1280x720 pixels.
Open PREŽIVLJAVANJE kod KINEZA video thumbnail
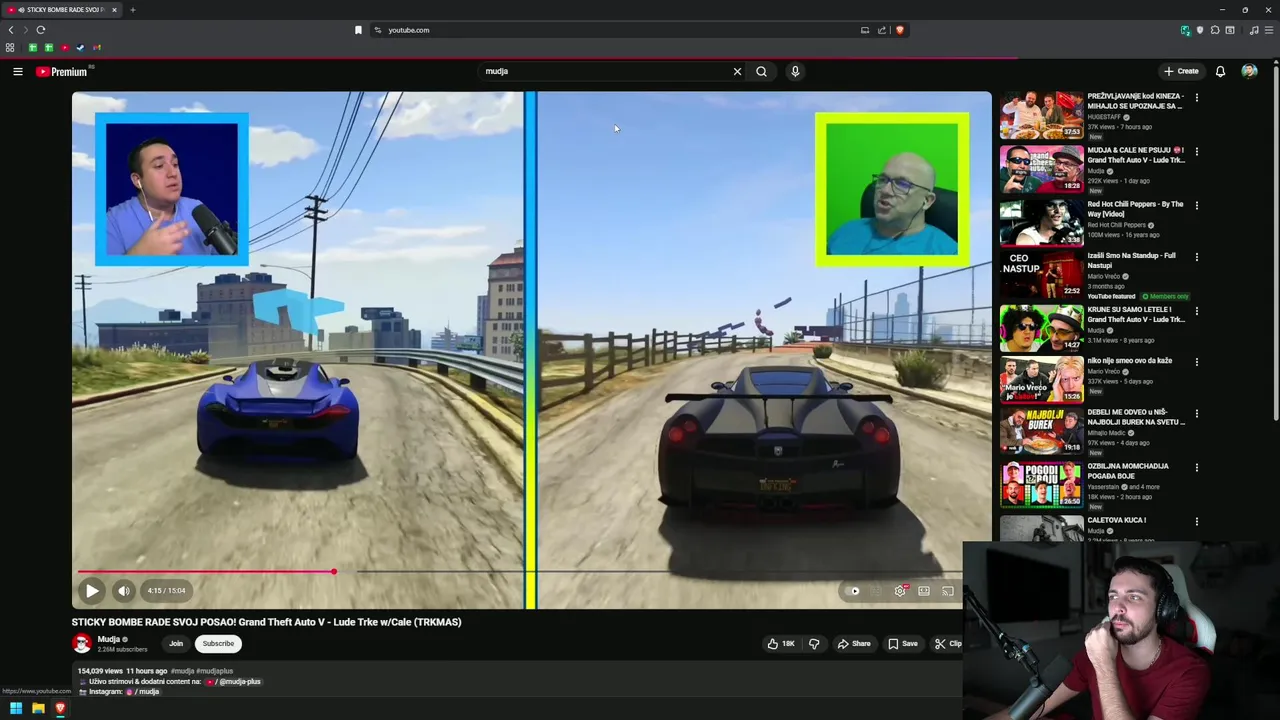[1041, 115]
